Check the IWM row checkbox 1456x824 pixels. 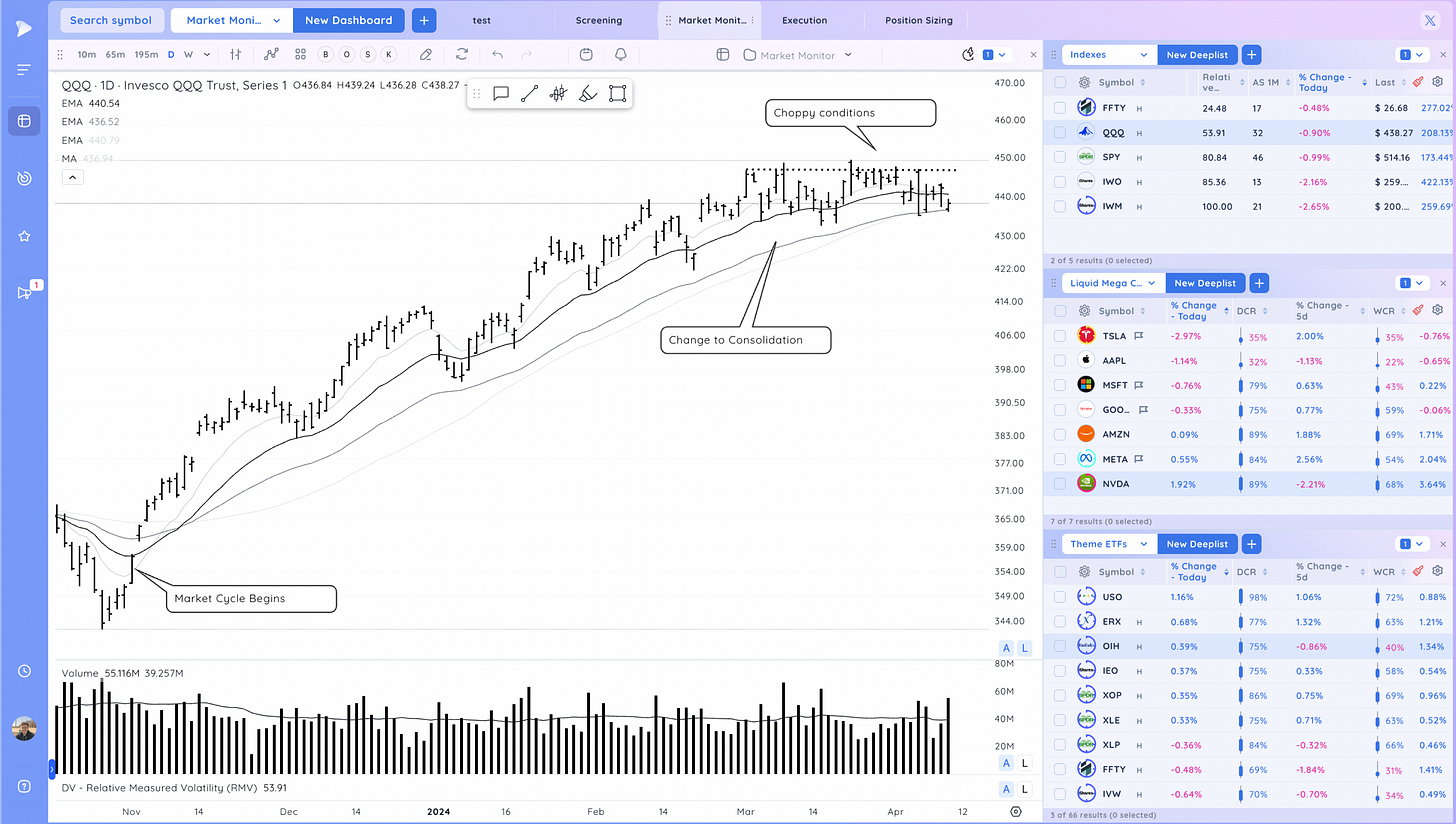[1060, 206]
